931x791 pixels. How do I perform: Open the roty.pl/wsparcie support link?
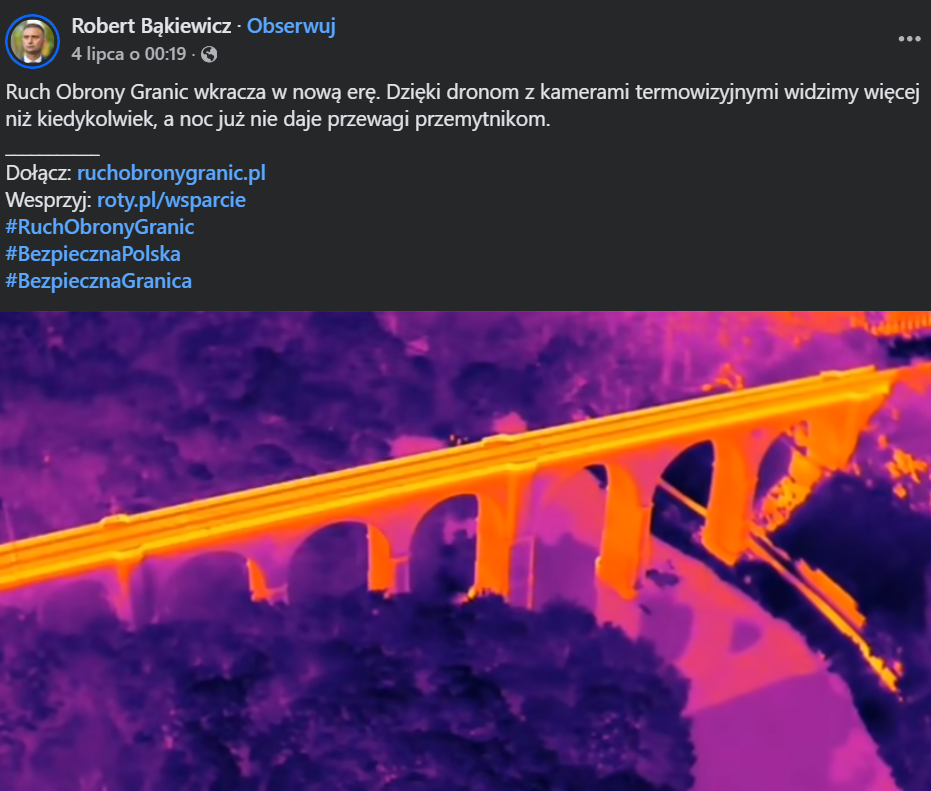pos(171,200)
